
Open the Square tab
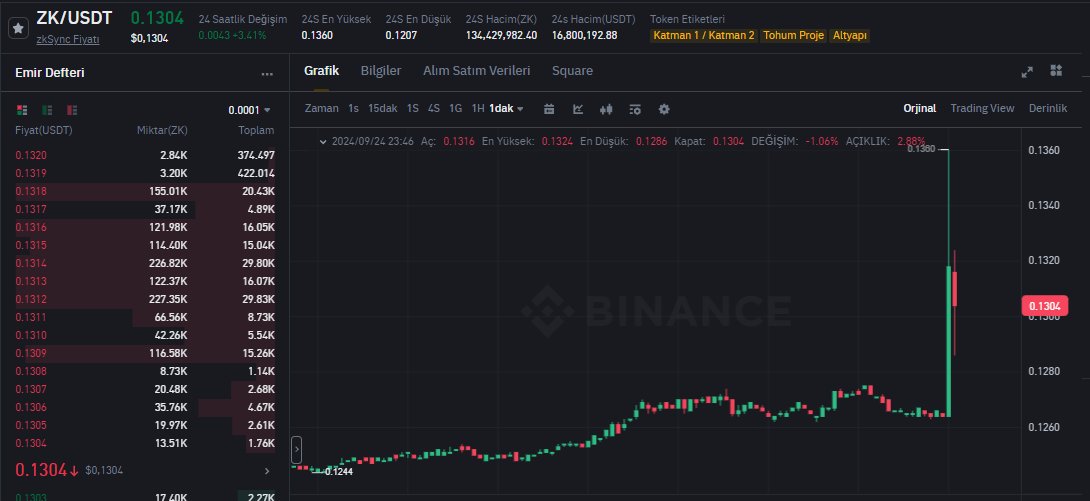(572, 70)
